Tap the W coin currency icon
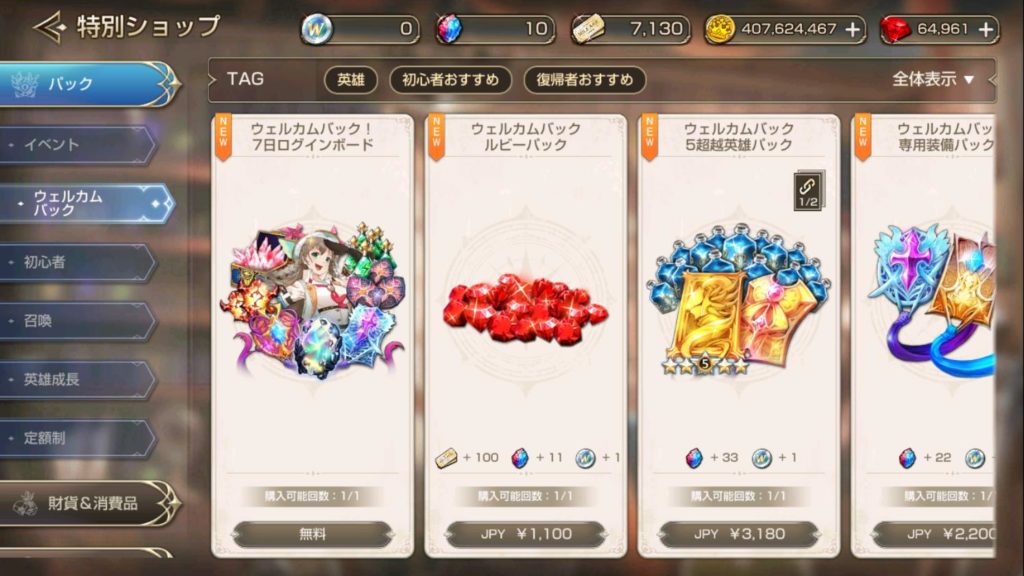Image resolution: width=1024 pixels, height=576 pixels. point(317,29)
